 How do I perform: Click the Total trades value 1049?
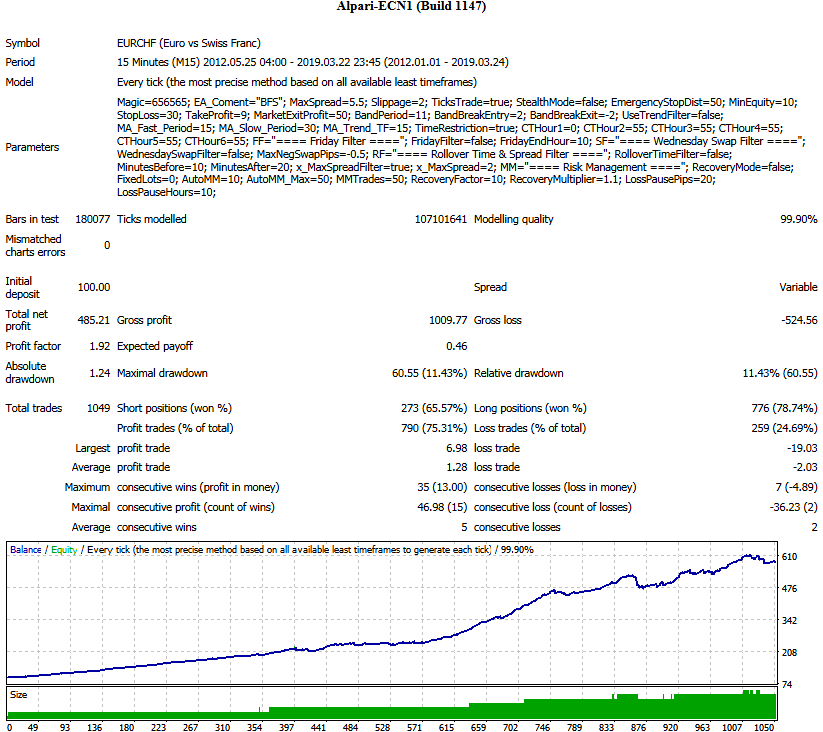pos(98,408)
